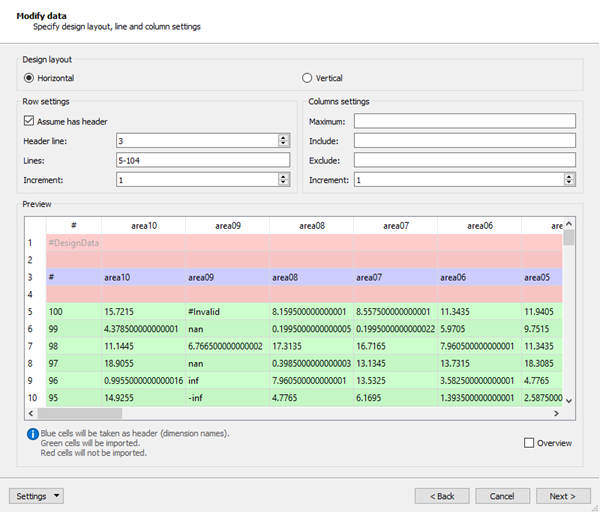The height and width of the screenshot is (512, 600).
Task: Select the blue area05 header cell in row 3
Action: (x=542, y=277)
